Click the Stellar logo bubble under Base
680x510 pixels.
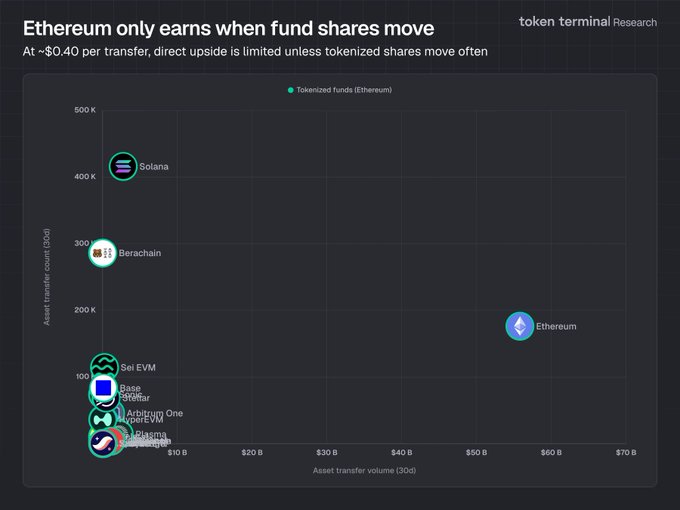coord(107,402)
